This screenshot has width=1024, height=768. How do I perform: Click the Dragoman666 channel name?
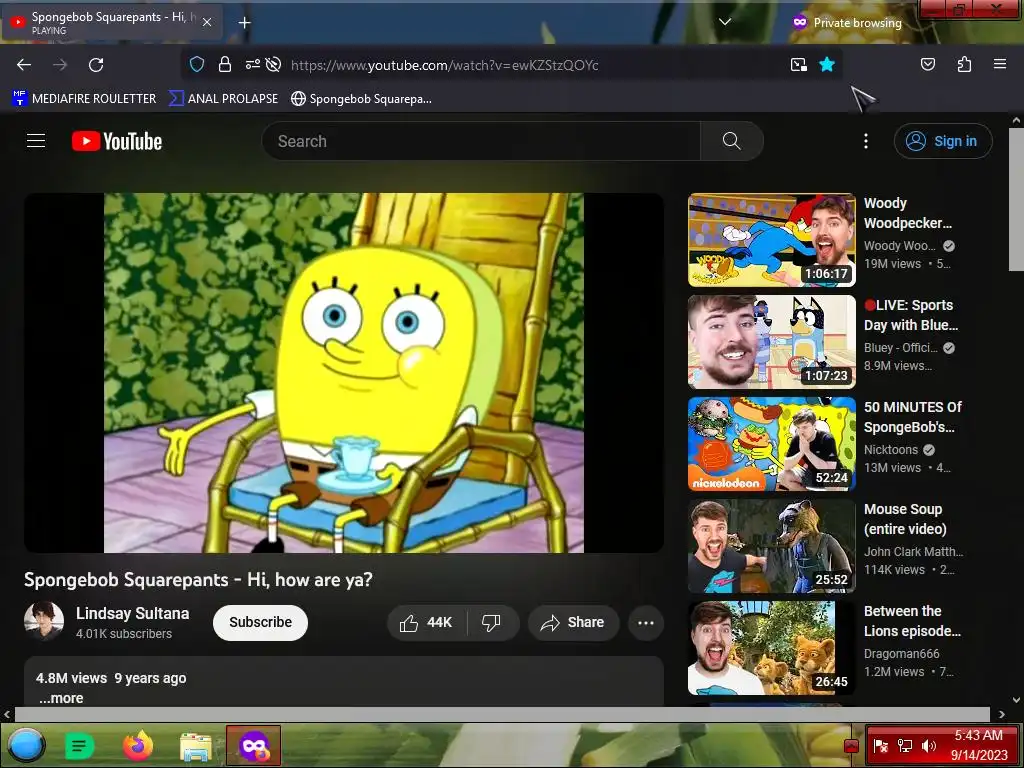902,653
